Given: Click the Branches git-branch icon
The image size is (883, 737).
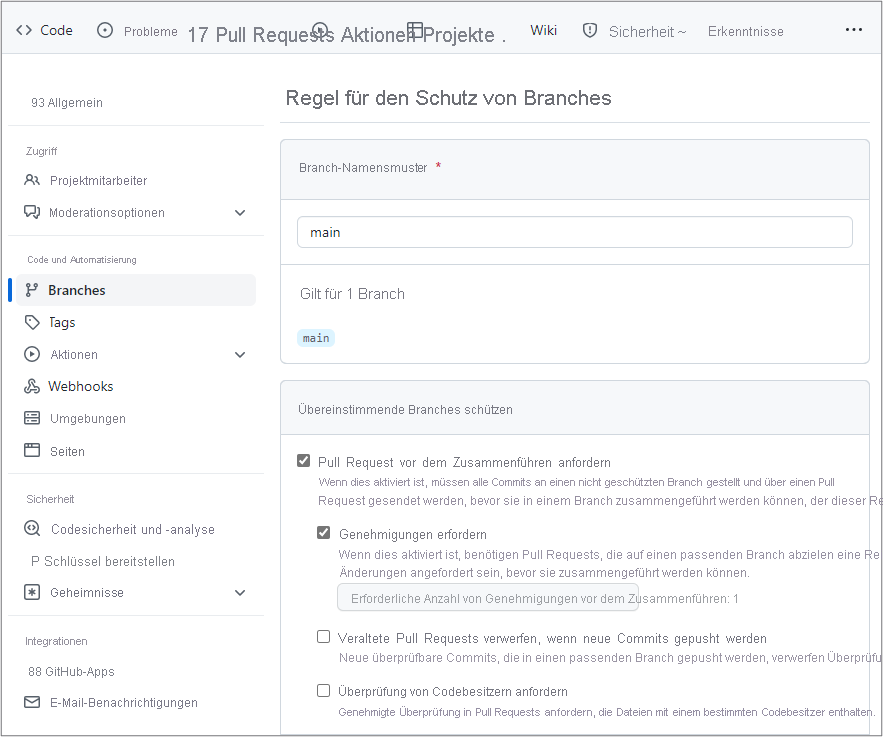Looking at the screenshot, I should [32, 290].
